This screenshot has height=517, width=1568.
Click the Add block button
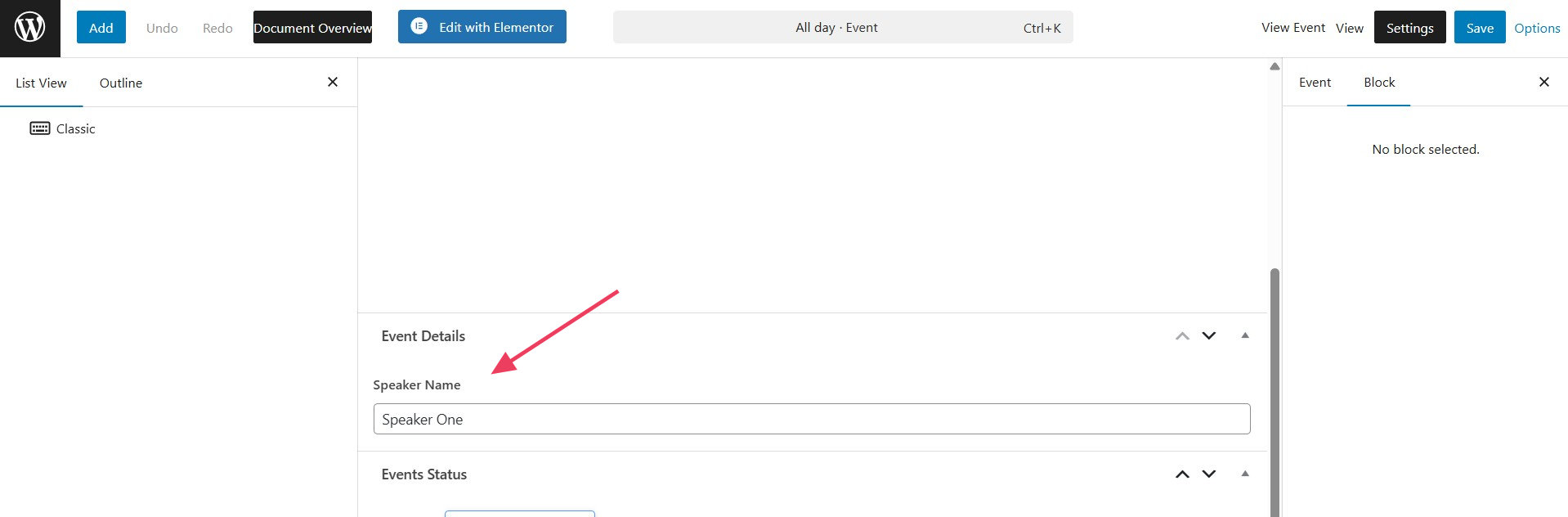(x=101, y=28)
